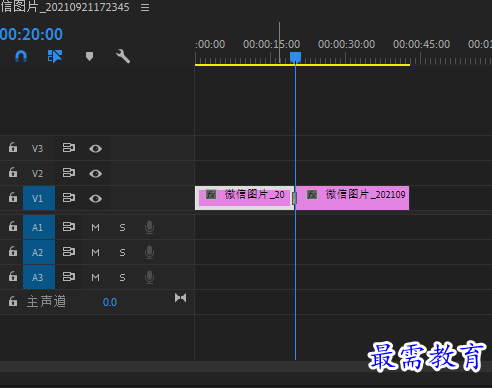Hide track V3 output eye
Image resolution: width=492 pixels, height=388 pixels.
click(x=95, y=148)
